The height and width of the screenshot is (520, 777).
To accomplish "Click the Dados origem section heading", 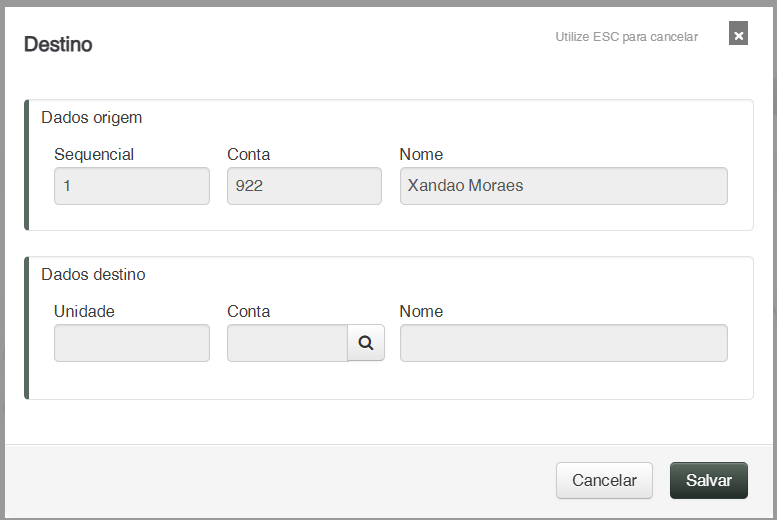I will (x=92, y=118).
